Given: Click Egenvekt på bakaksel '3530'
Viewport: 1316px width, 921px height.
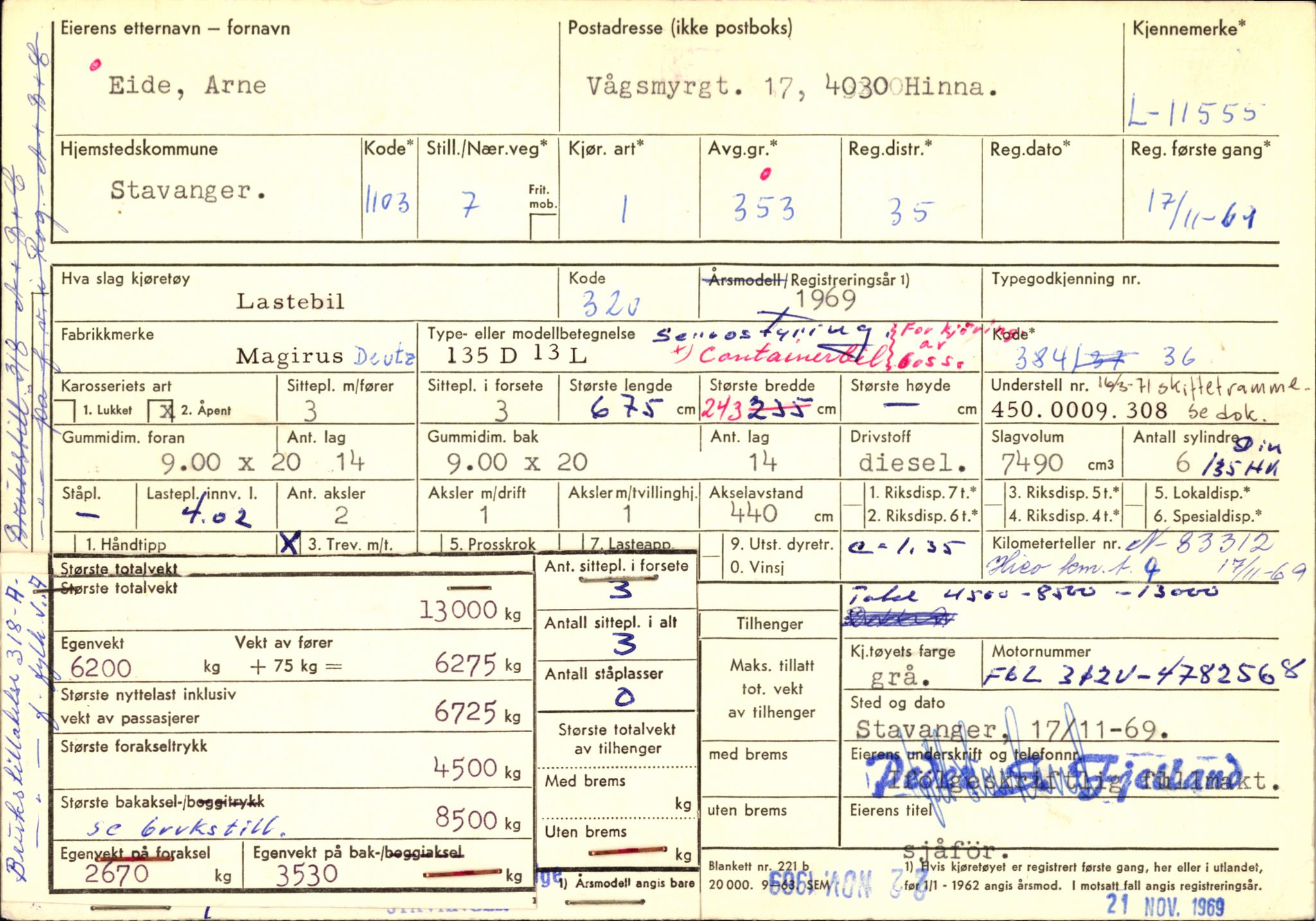Looking at the screenshot, I should (307, 875).
